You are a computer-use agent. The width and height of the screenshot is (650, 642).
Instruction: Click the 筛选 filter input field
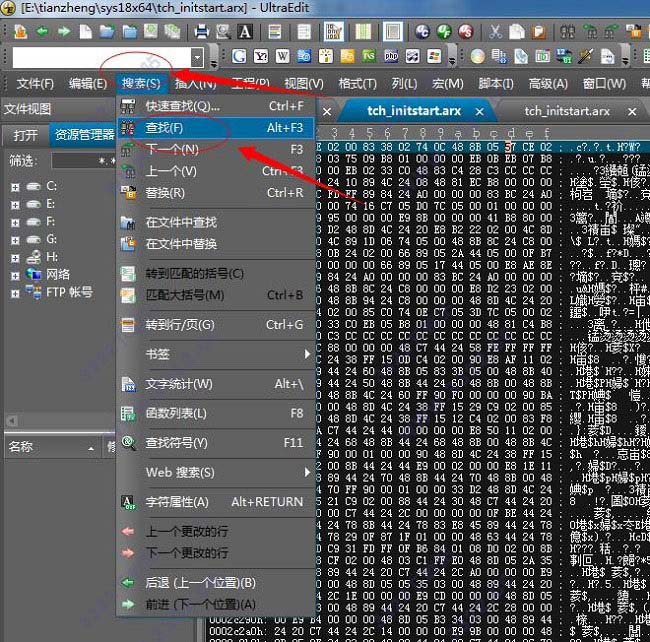[x=84, y=161]
